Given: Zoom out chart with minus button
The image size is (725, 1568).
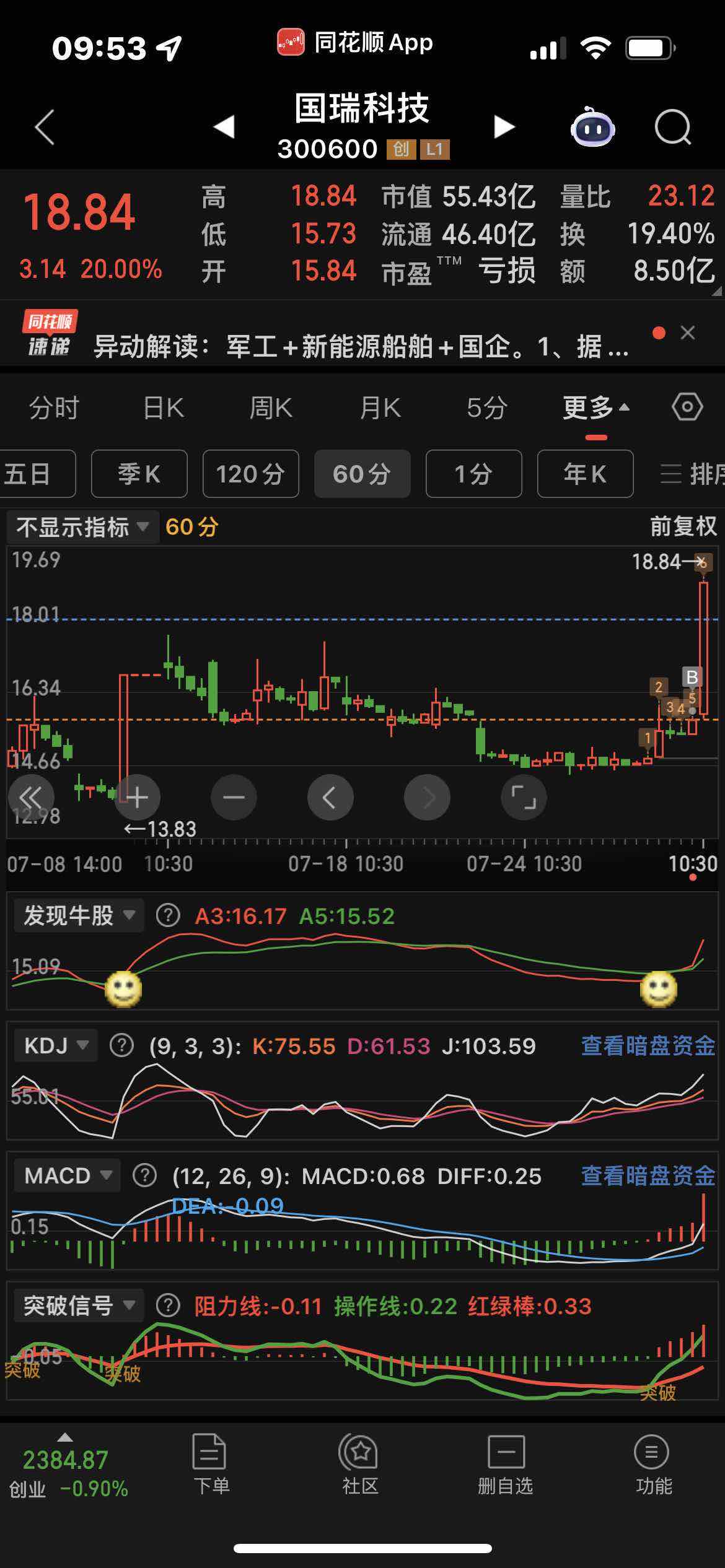Looking at the screenshot, I should 234,798.
